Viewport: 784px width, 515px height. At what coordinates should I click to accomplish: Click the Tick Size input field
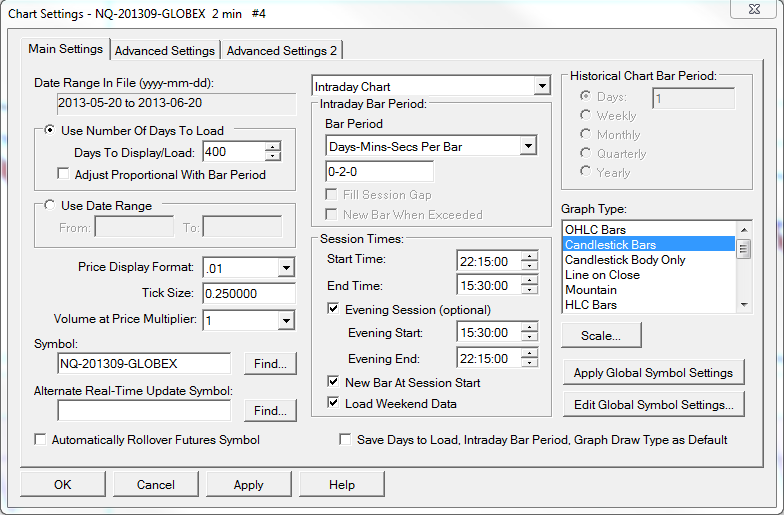tap(249, 293)
